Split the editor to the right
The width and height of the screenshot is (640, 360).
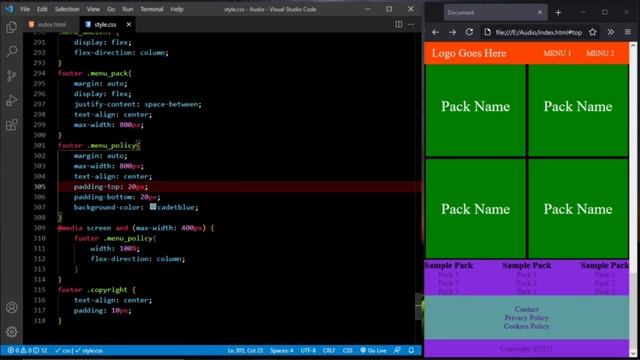[x=398, y=24]
